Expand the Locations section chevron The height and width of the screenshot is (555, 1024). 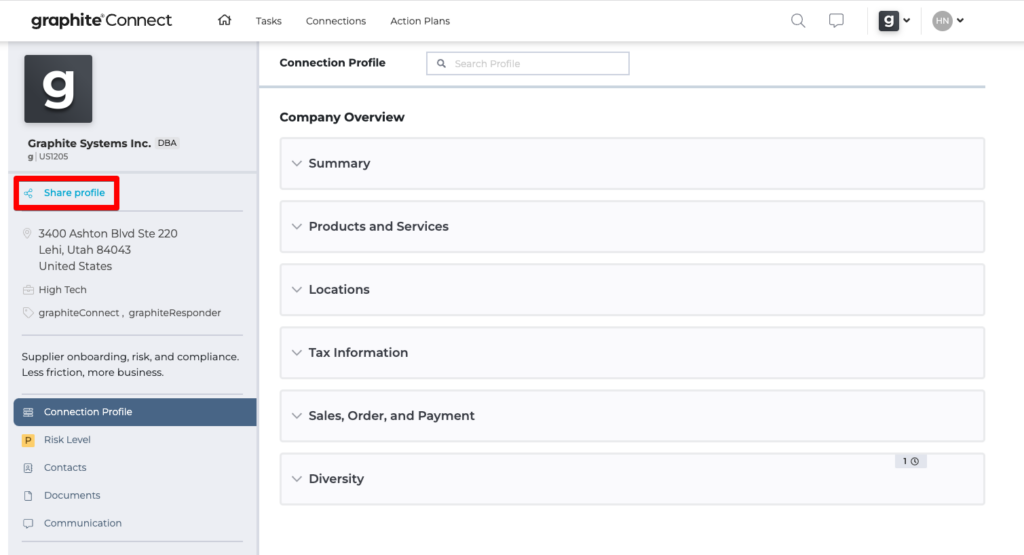click(296, 289)
